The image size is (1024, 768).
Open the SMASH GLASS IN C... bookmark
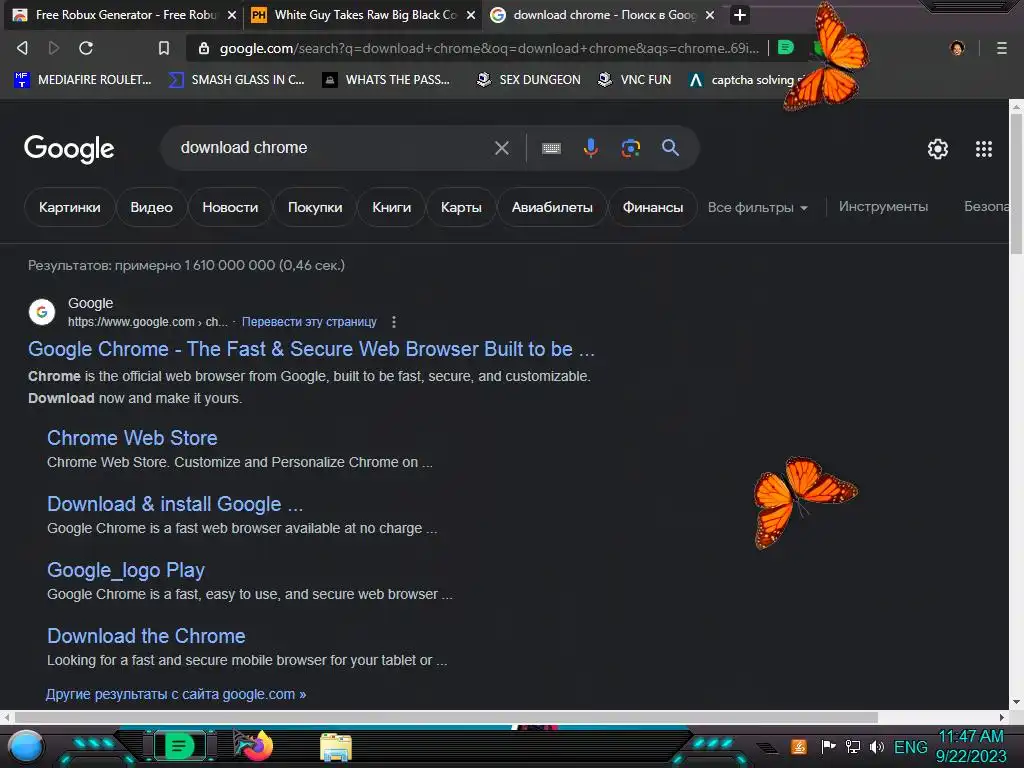click(237, 80)
